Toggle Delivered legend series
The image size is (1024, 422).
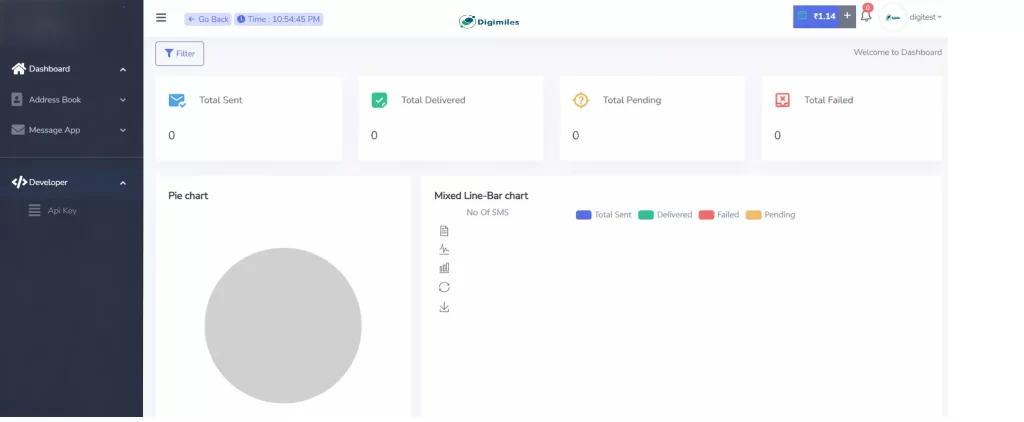(665, 215)
